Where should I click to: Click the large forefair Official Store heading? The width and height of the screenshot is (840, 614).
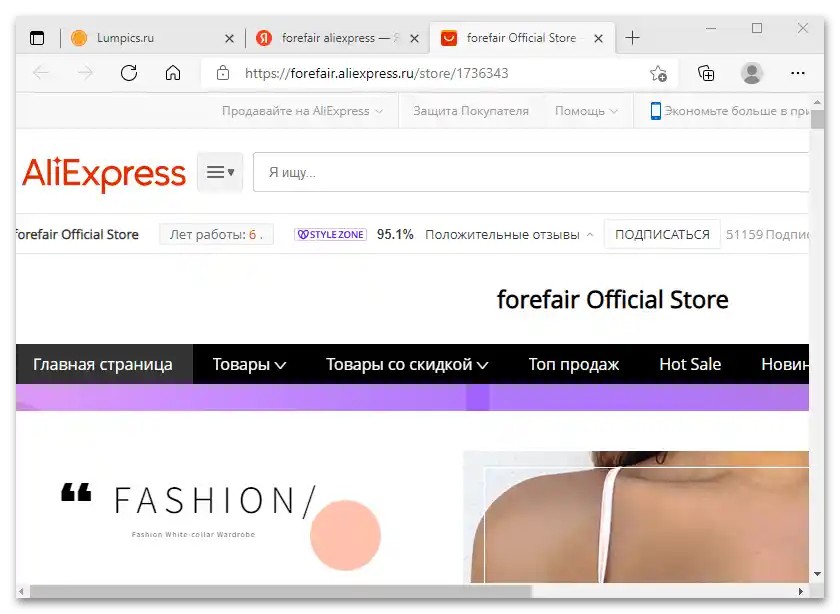tap(612, 299)
